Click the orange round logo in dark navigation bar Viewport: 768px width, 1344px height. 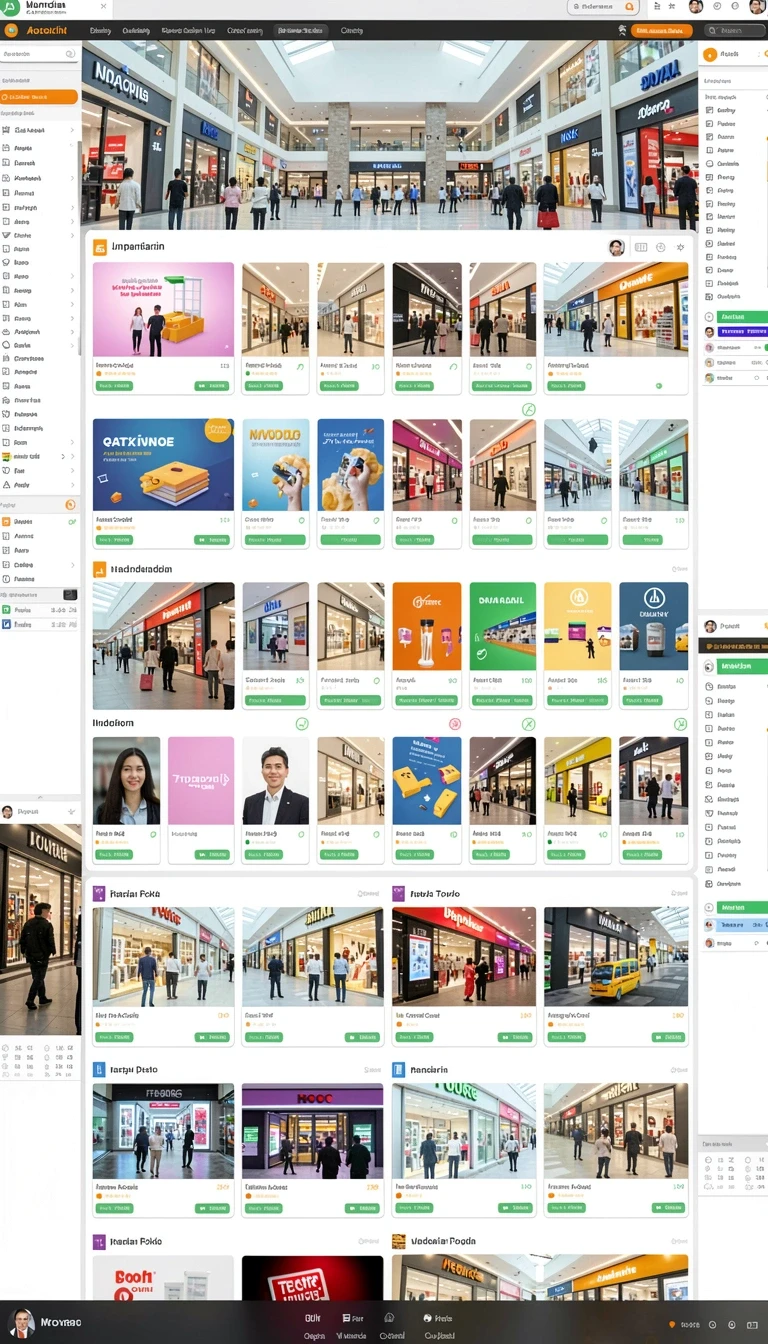pyautogui.click(x=11, y=30)
